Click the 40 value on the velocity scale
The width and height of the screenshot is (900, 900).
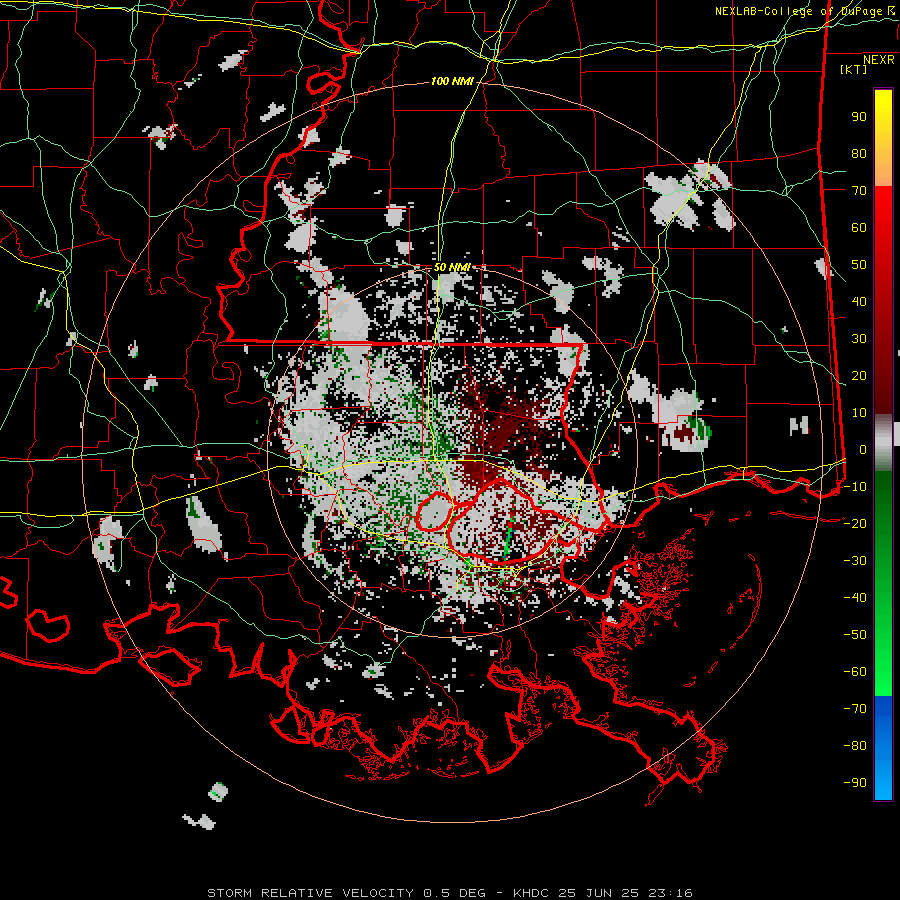coord(859,302)
